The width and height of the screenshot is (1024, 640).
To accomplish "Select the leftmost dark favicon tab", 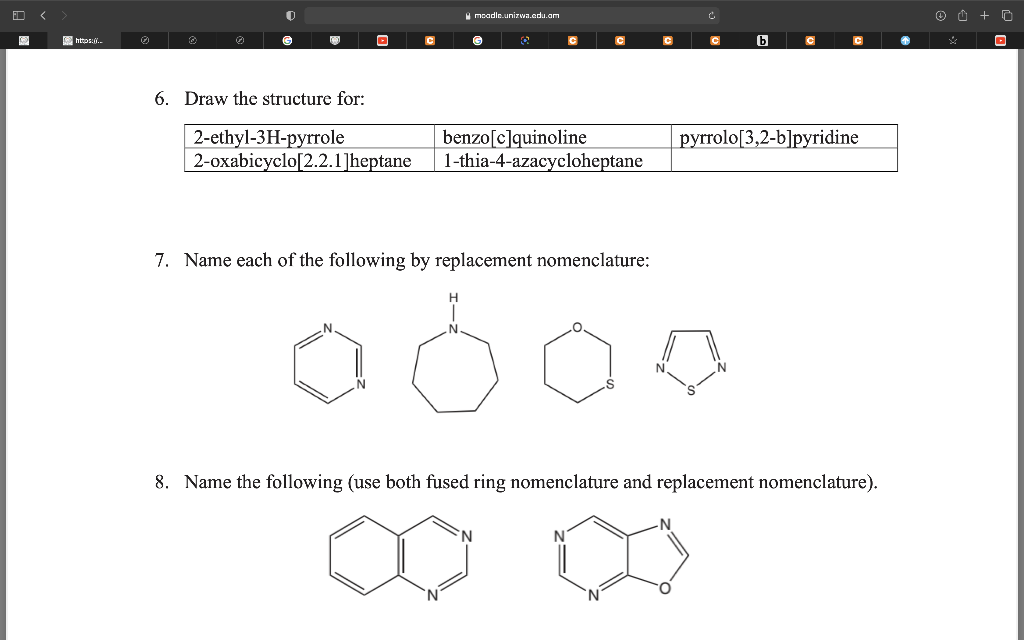I will 22,41.
